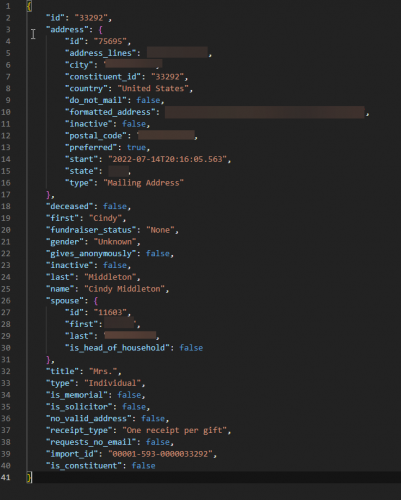The image size is (401, 500).
Task: Click the "Unknown" gender value
Action: click(115, 242)
